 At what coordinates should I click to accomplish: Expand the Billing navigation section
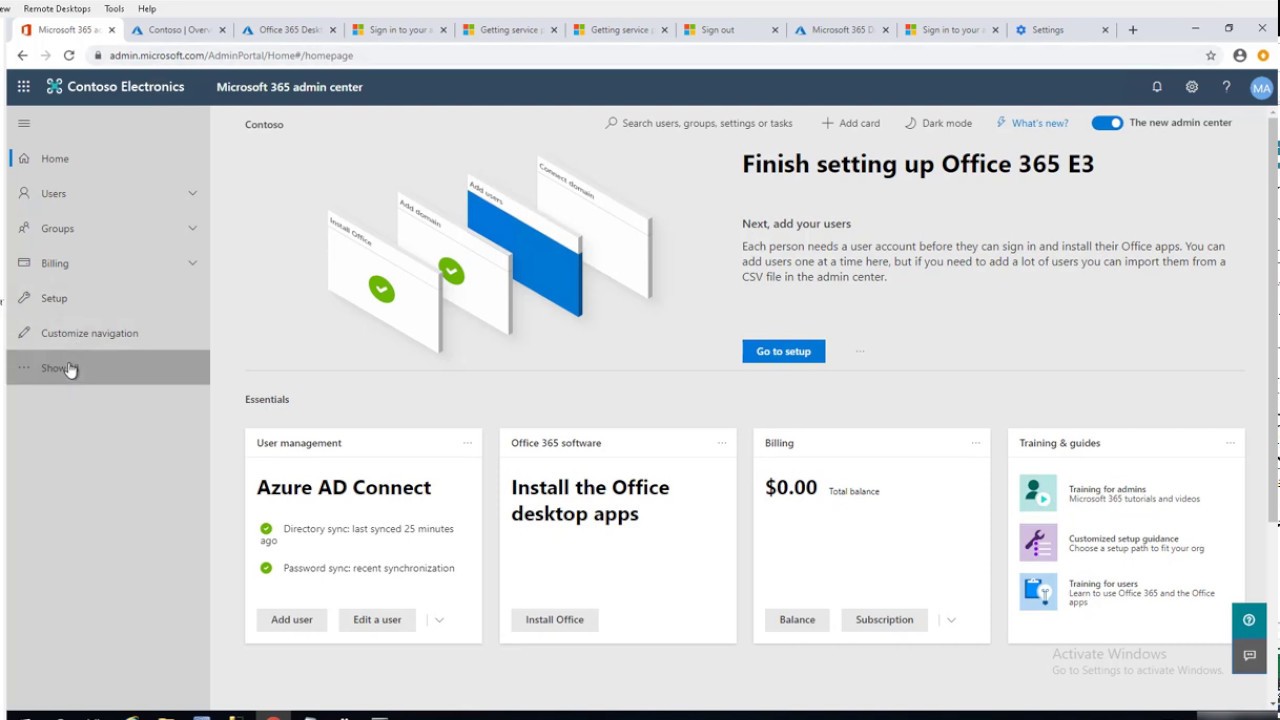click(x=192, y=263)
